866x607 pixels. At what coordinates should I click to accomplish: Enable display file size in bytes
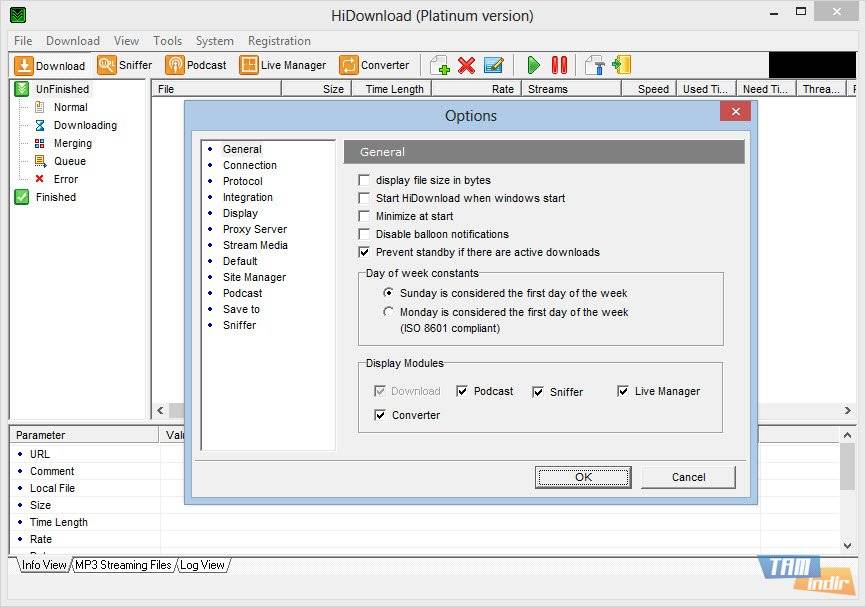point(365,180)
